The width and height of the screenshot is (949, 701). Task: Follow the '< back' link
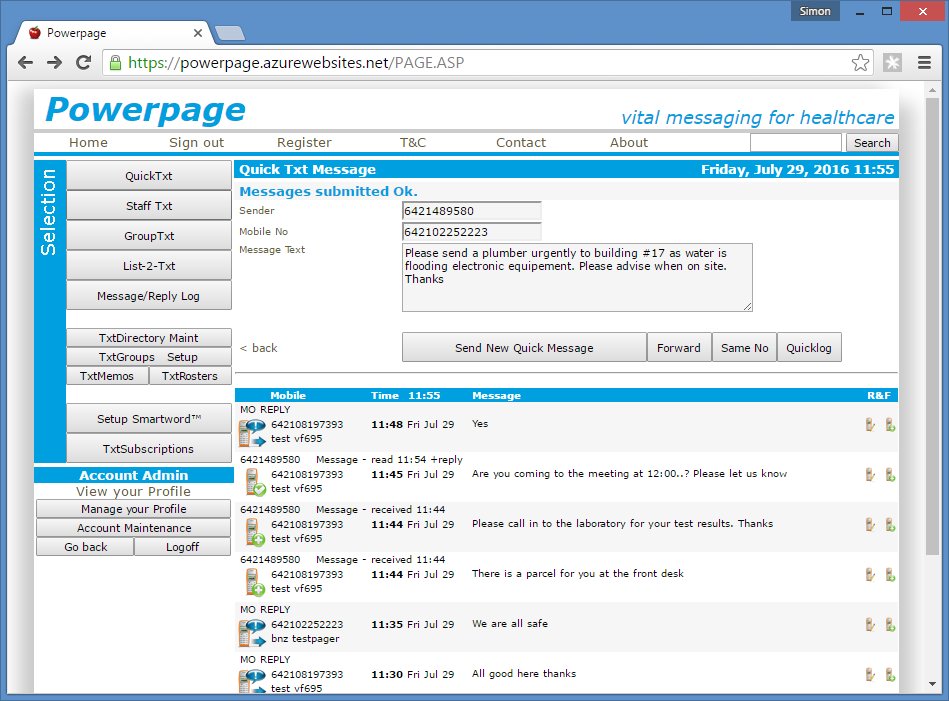(x=259, y=348)
